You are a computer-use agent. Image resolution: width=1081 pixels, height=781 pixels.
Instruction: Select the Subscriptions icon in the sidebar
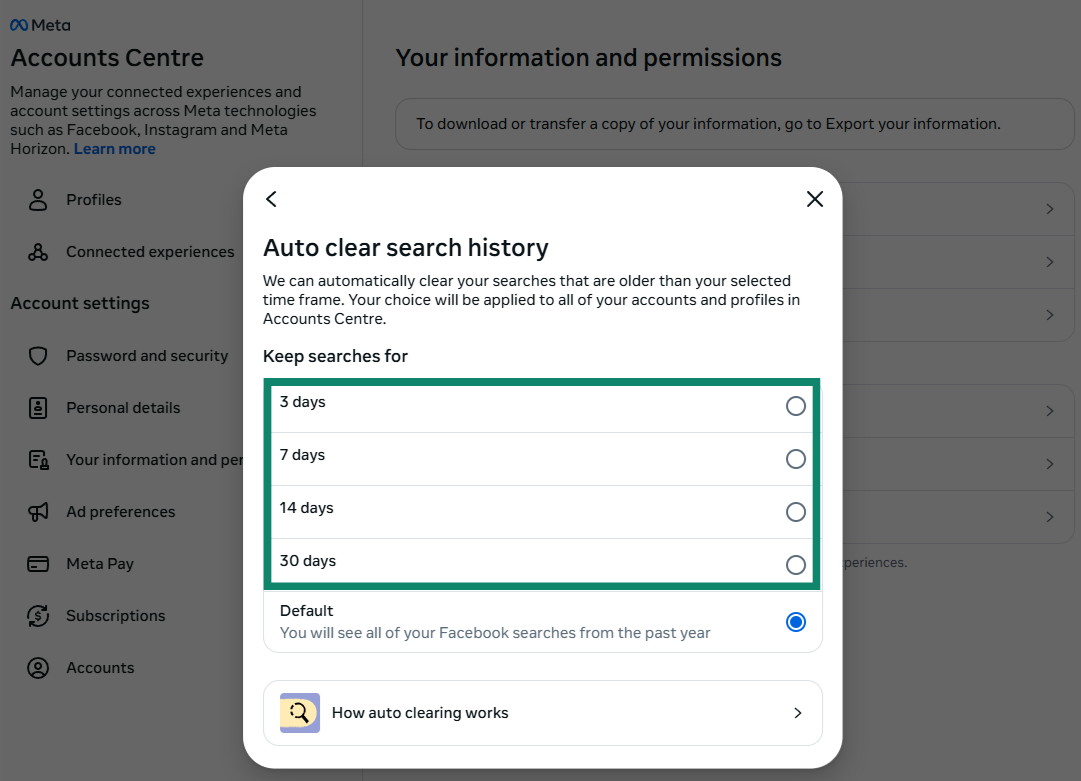click(x=37, y=615)
